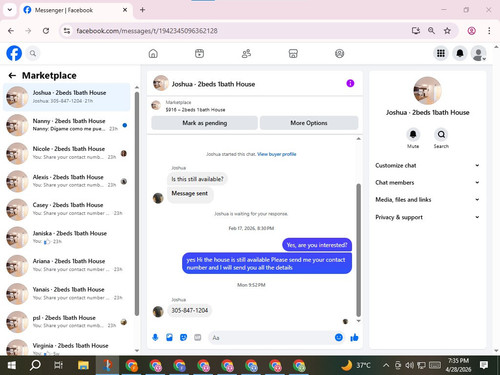The image size is (500, 375).
Task: Choose a sticker from composer
Action: (183, 338)
